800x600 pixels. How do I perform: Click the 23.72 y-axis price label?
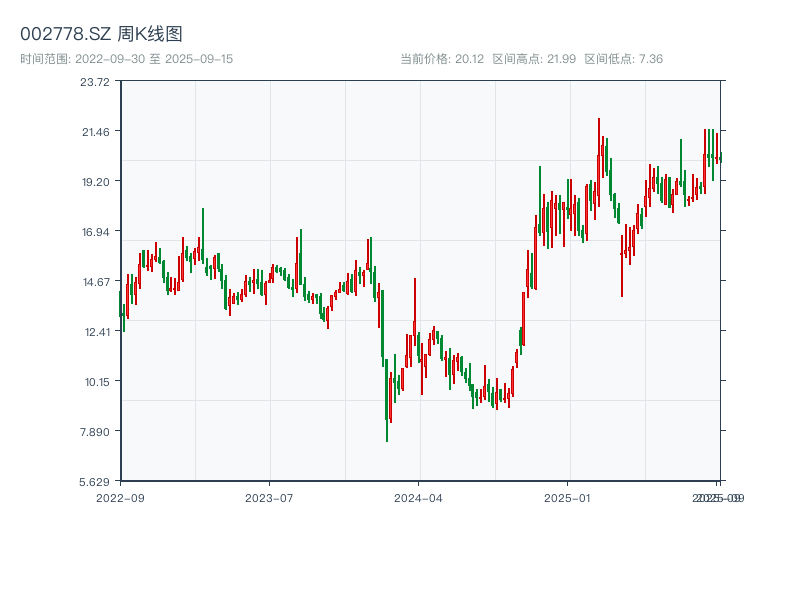pos(96,82)
